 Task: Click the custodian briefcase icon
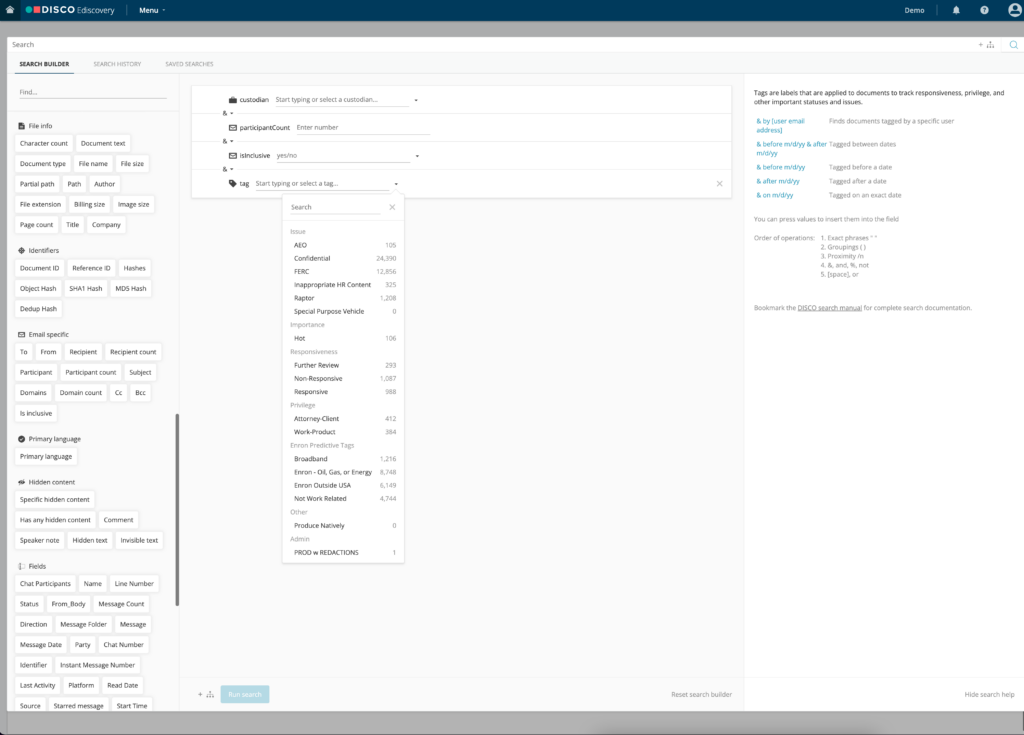[x=232, y=100]
